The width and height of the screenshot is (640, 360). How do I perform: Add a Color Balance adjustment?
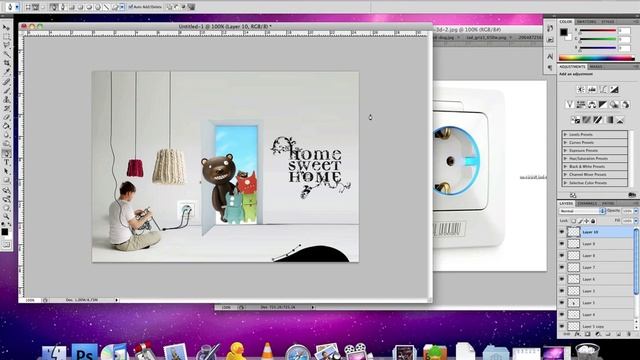592,104
